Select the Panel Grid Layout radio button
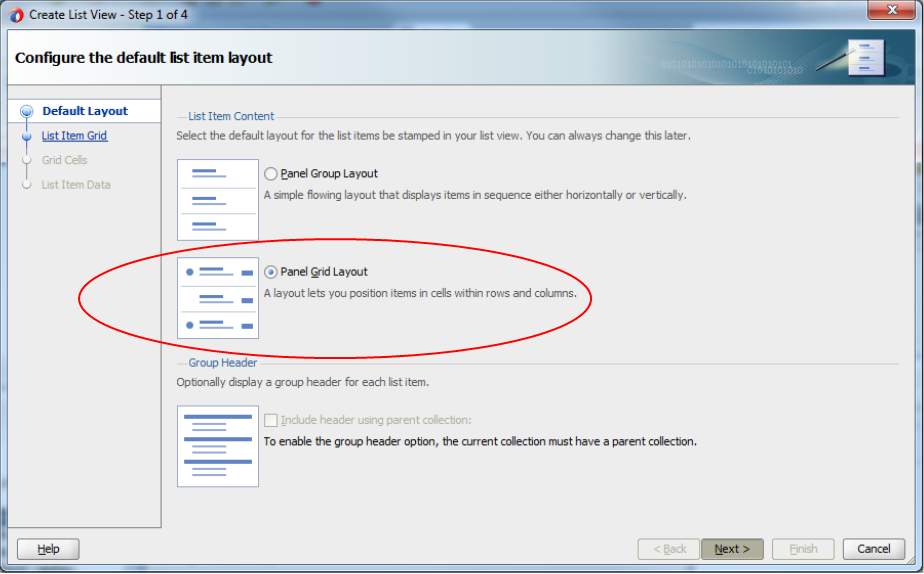 coord(270,272)
